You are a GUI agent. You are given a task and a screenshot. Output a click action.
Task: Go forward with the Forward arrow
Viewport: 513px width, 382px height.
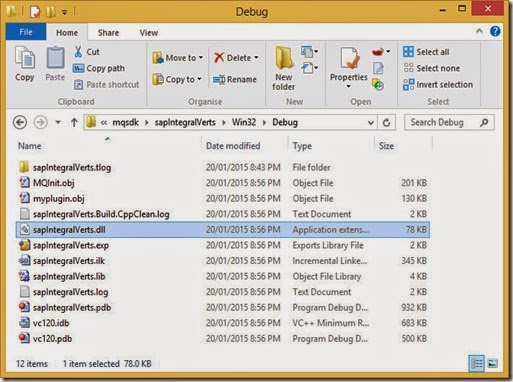[40, 122]
